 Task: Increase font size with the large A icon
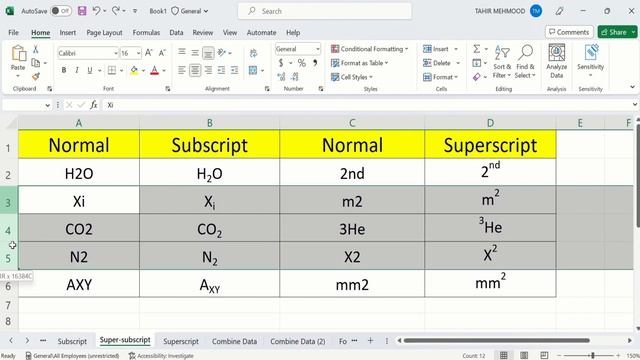pyautogui.click(x=149, y=53)
